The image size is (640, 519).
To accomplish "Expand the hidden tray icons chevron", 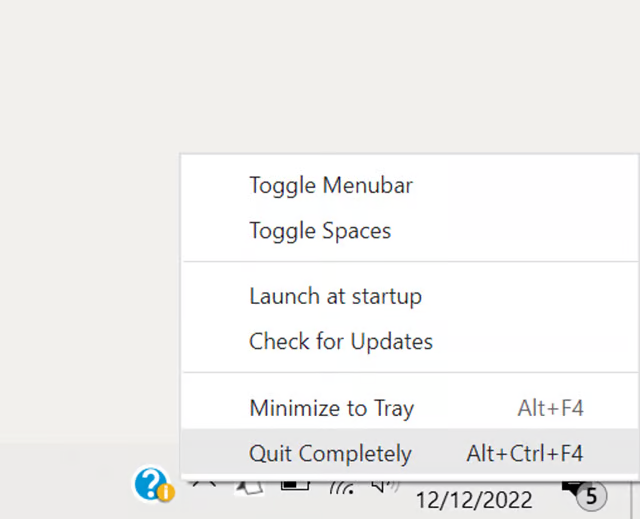I will [x=204, y=484].
